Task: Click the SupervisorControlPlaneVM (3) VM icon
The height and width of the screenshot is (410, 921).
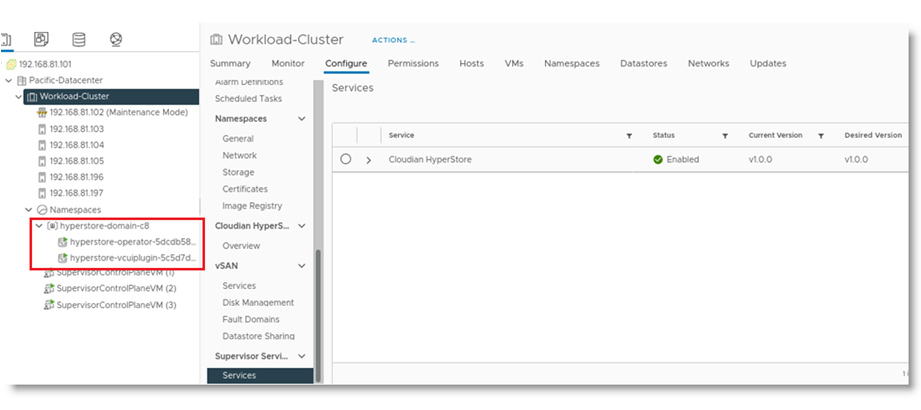Action: point(49,305)
